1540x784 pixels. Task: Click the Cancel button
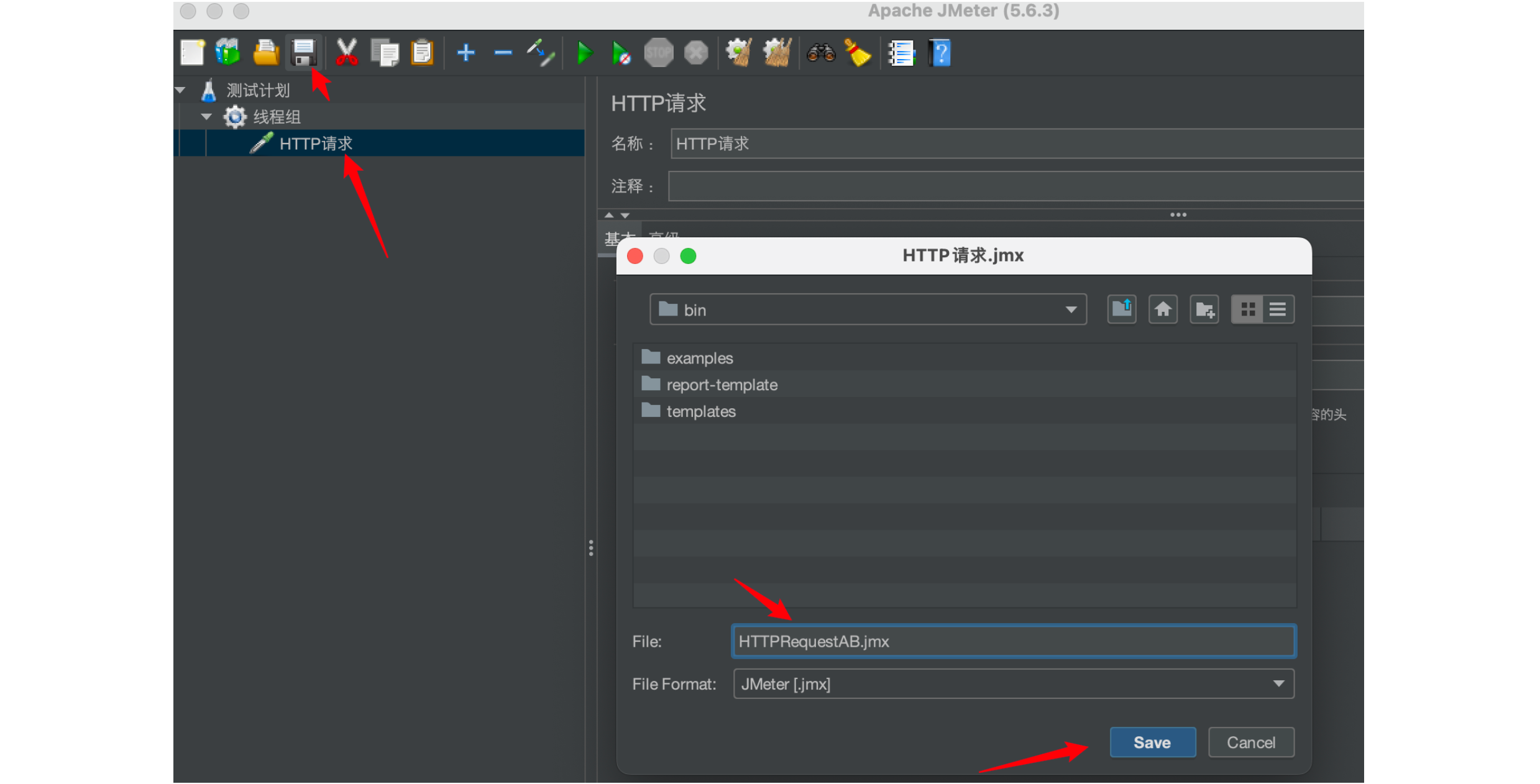pyautogui.click(x=1251, y=742)
